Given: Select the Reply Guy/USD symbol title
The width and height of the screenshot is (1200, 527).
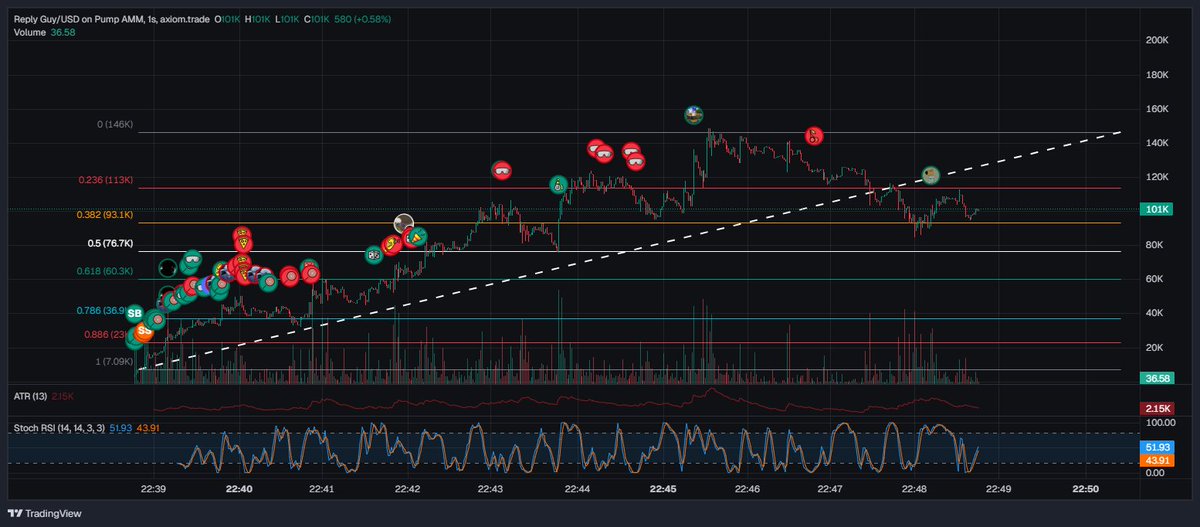Looking at the screenshot, I should point(110,18).
